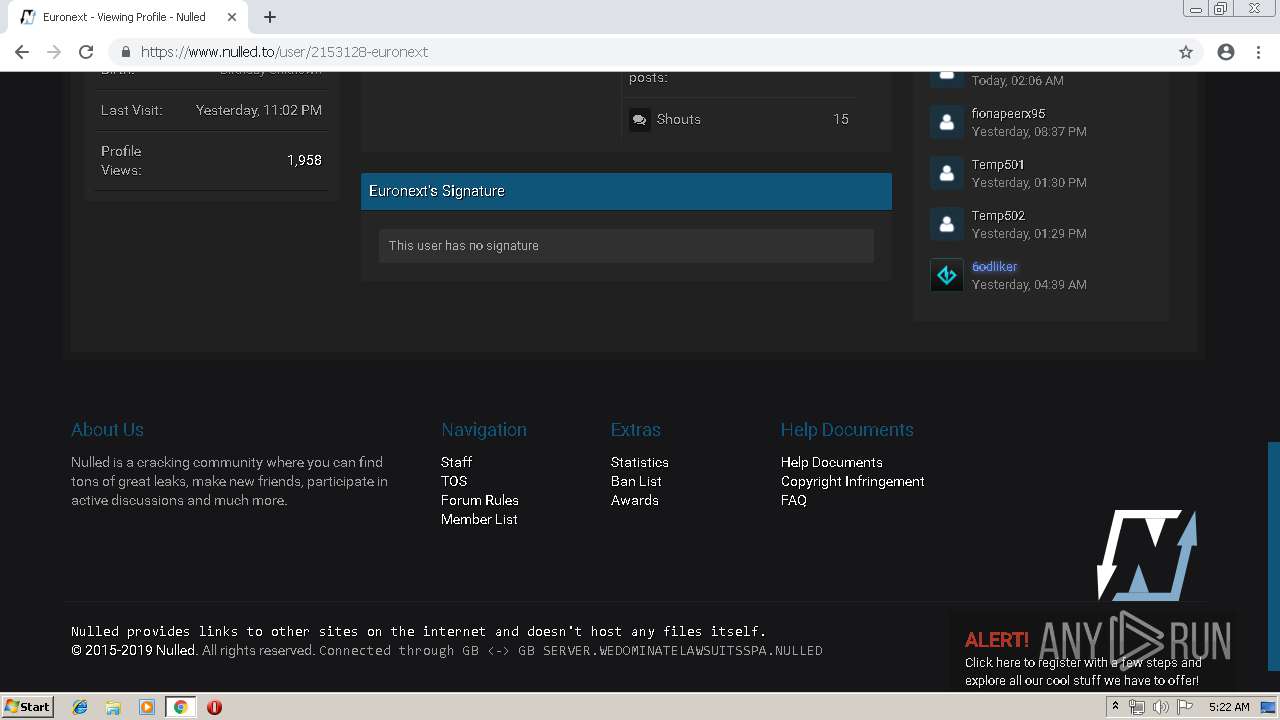Image resolution: width=1280 pixels, height=720 pixels.
Task: Open Godliker's avatar image
Action: [x=946, y=275]
